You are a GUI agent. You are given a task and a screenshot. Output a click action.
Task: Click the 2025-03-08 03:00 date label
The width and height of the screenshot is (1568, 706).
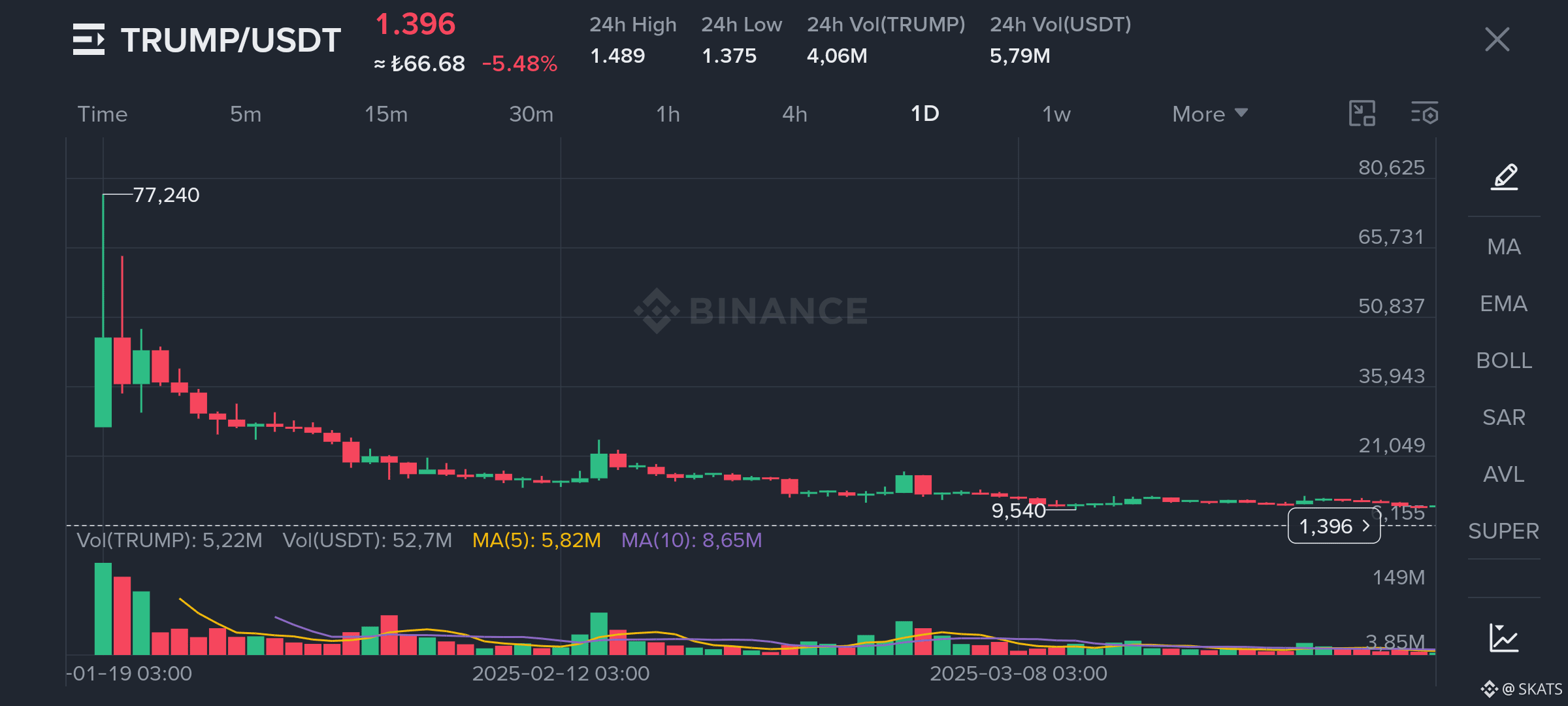click(1019, 674)
